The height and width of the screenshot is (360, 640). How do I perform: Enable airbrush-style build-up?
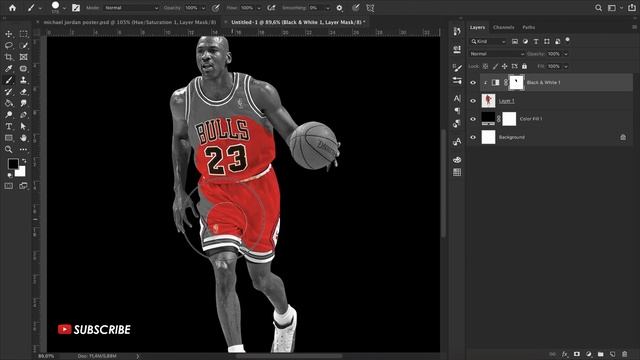[x=271, y=8]
